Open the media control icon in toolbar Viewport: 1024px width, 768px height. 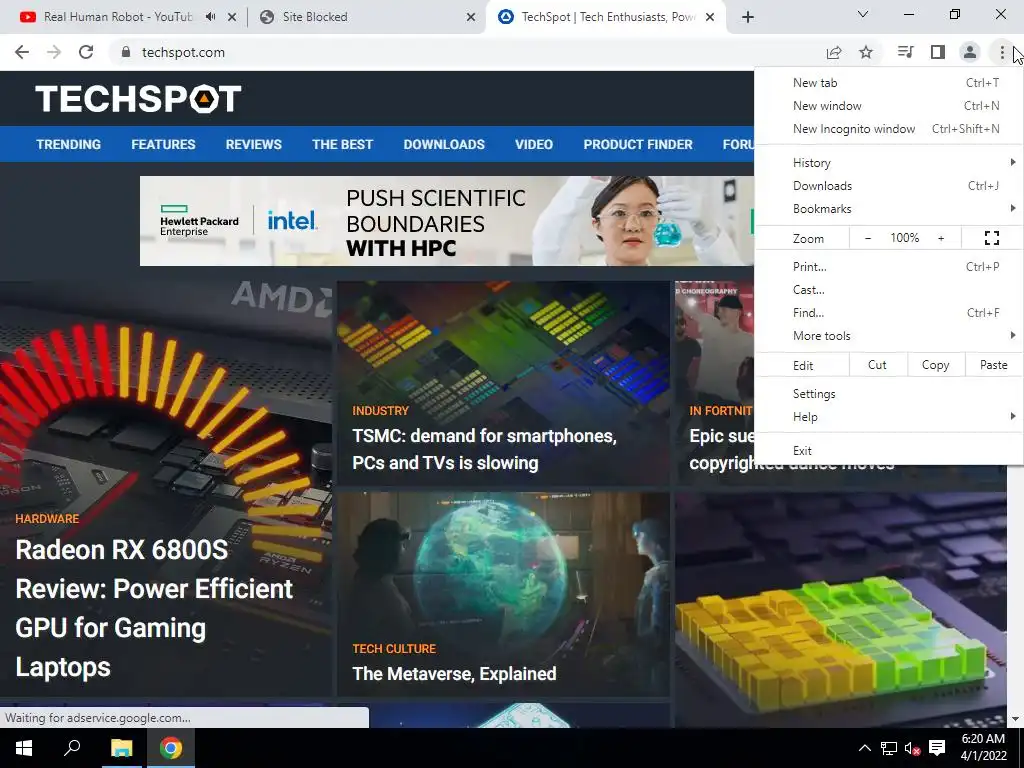tap(905, 52)
